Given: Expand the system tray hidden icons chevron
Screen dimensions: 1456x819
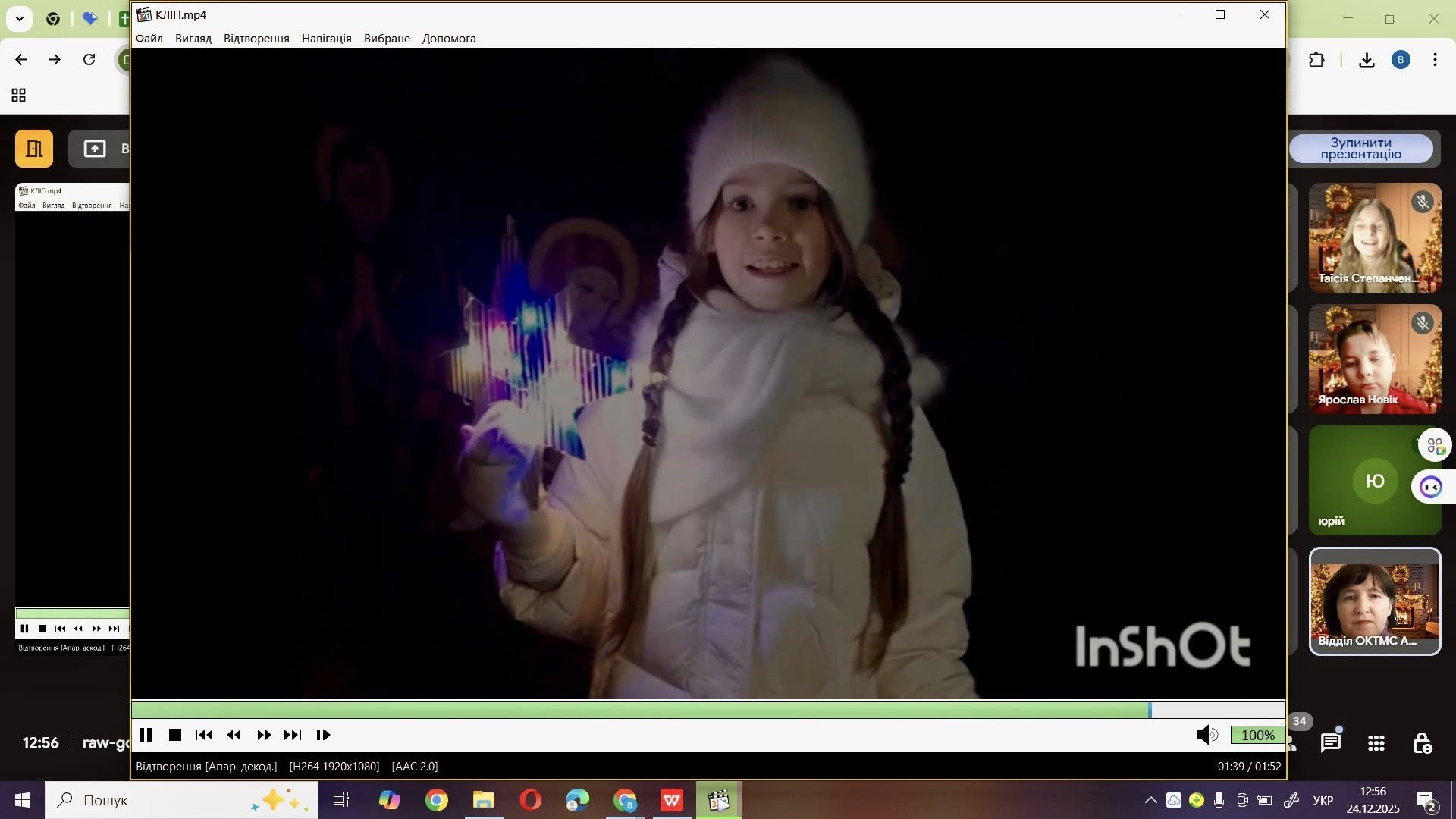Looking at the screenshot, I should [x=1150, y=800].
